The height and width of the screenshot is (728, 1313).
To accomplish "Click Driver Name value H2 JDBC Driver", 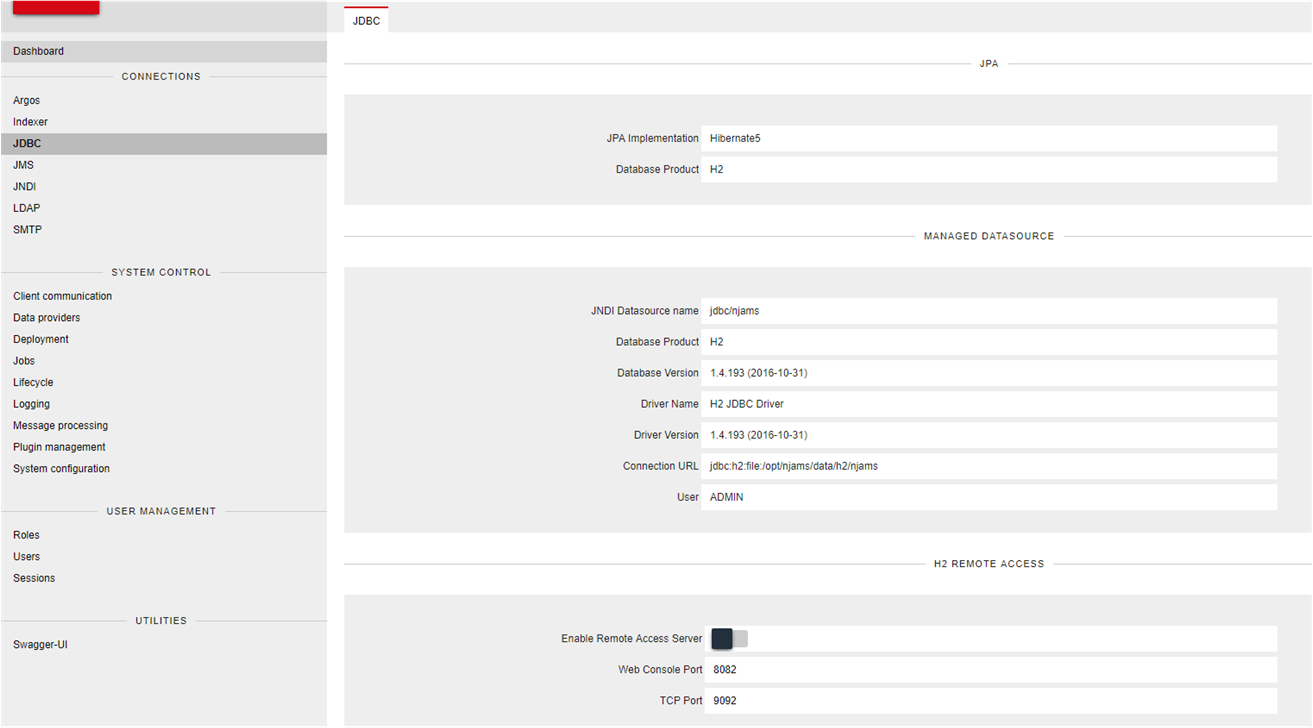I will click(989, 404).
